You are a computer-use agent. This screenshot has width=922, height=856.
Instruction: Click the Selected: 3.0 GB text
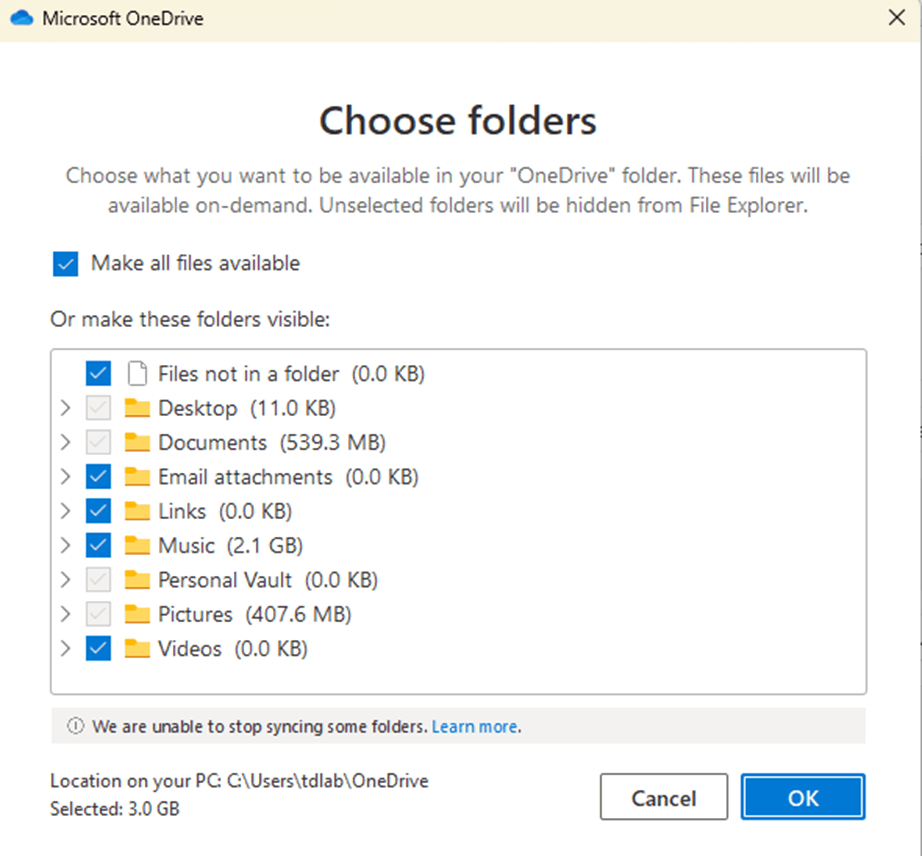click(x=115, y=809)
